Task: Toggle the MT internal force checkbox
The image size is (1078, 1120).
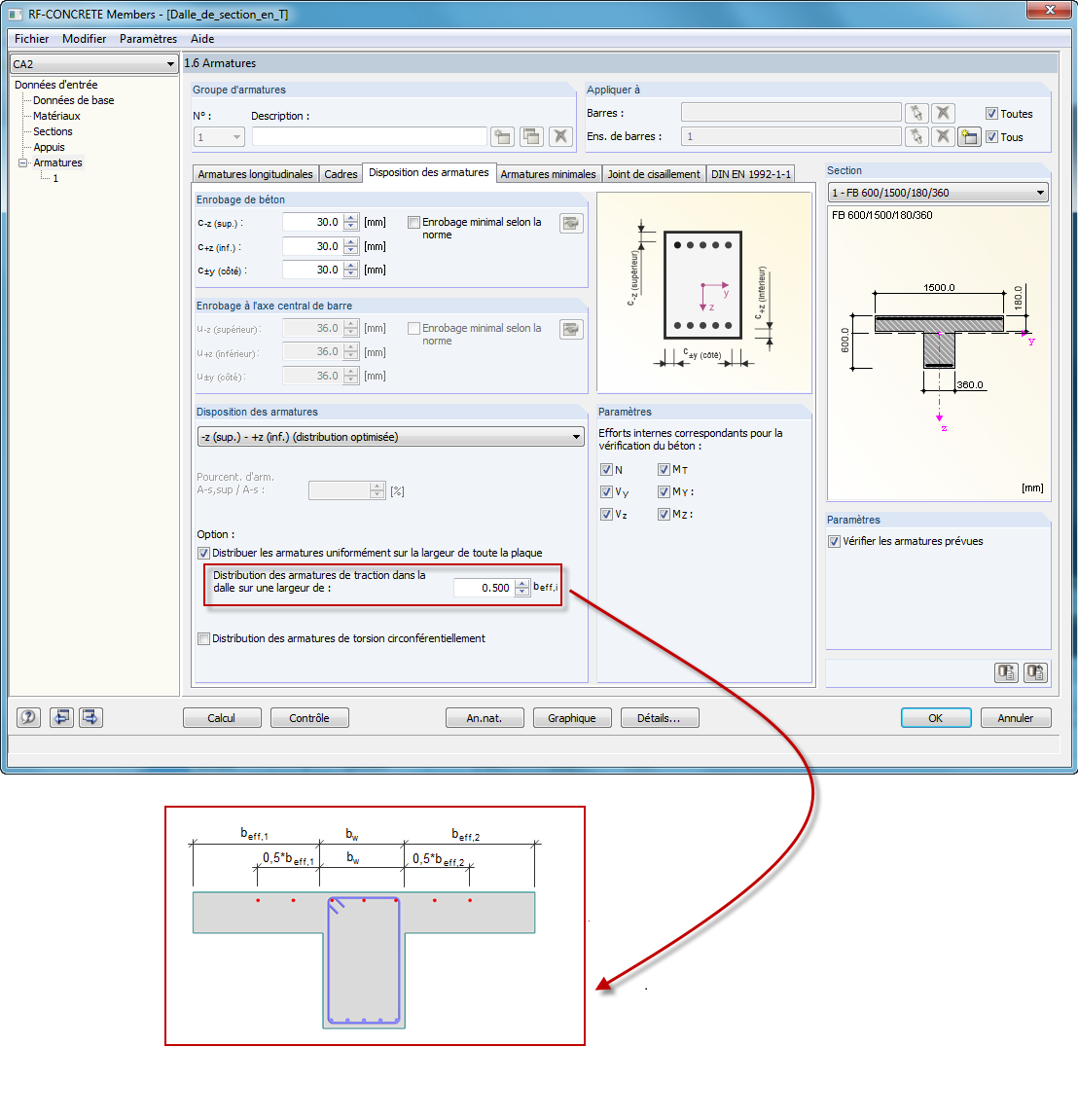Action: (664, 469)
